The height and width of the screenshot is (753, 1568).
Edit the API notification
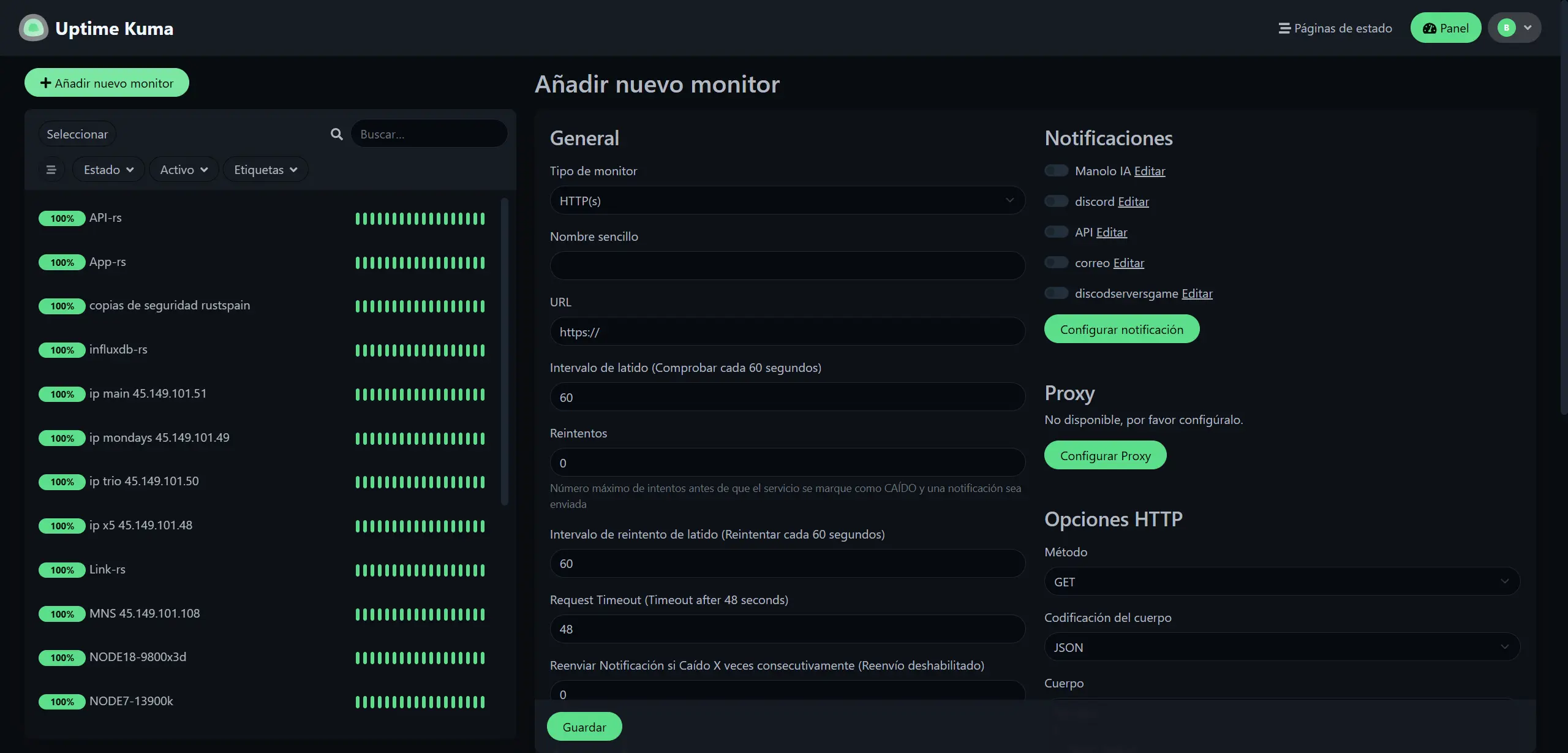coord(1112,232)
